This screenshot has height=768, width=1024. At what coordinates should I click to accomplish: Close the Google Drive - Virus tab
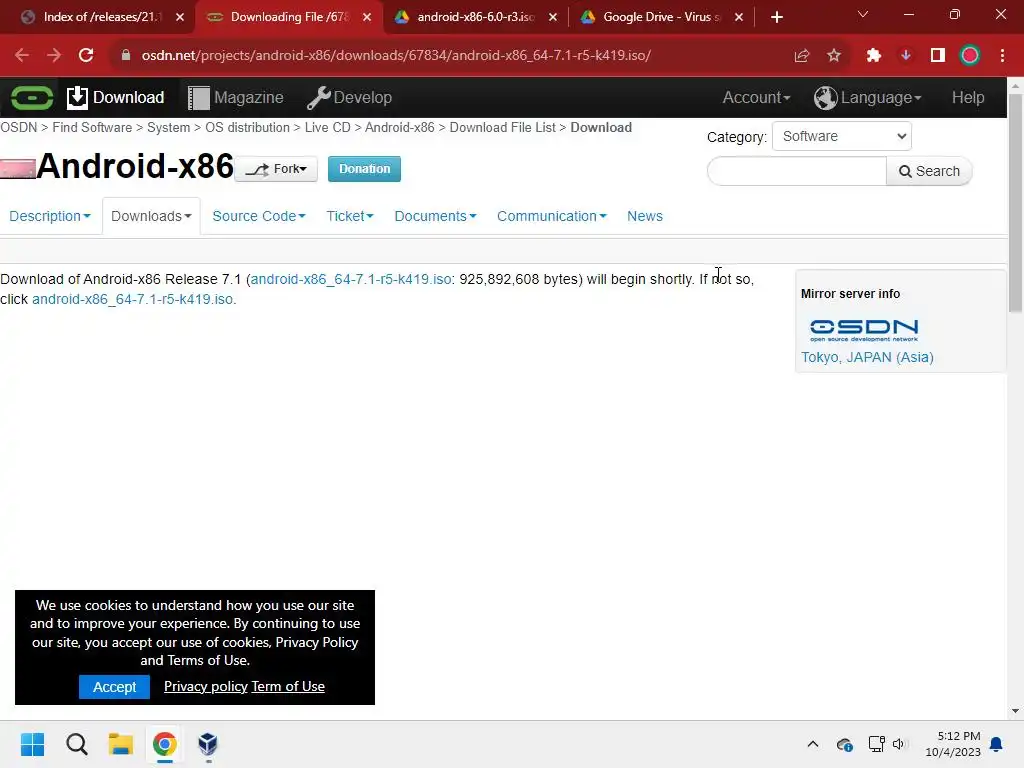click(739, 17)
